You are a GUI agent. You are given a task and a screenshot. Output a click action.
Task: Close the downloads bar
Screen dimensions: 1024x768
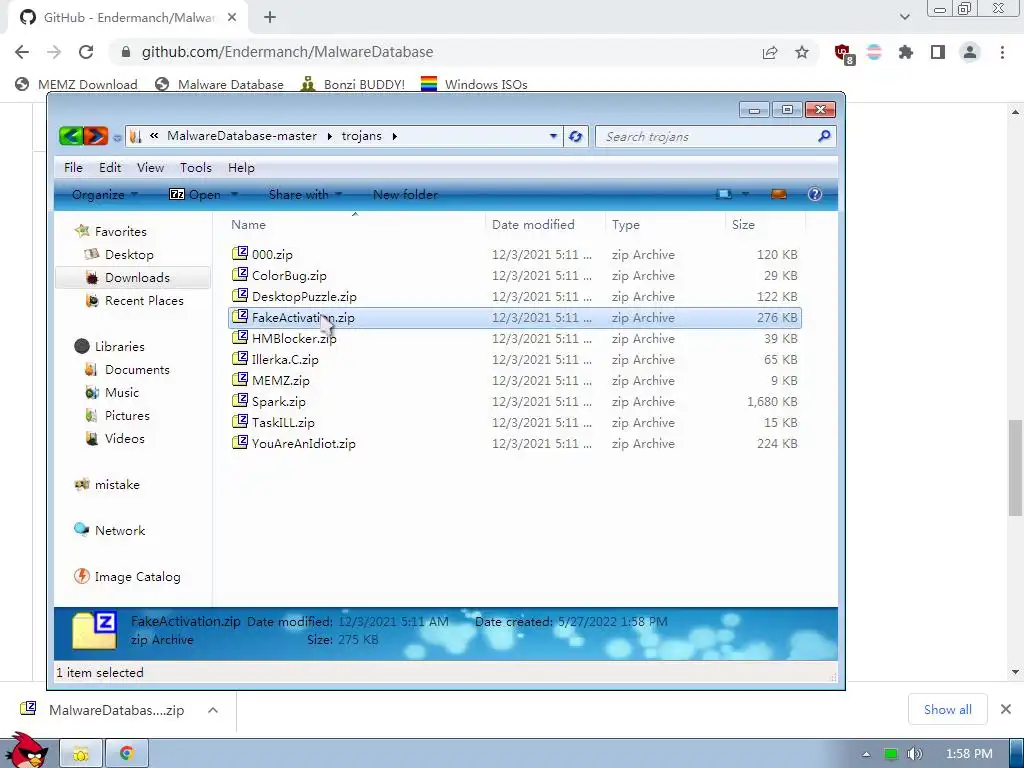coord(1006,709)
